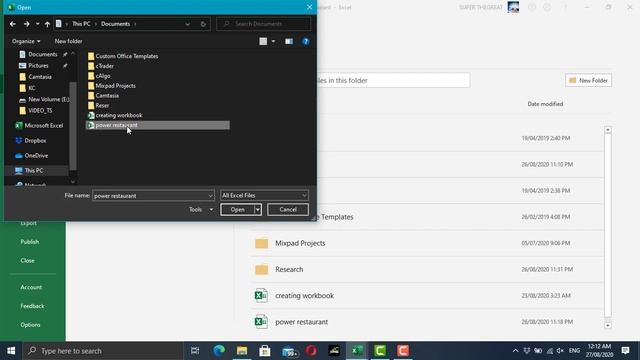Screen dimensions: 640x360
Task: Open the Organize menu
Action: [26, 41]
